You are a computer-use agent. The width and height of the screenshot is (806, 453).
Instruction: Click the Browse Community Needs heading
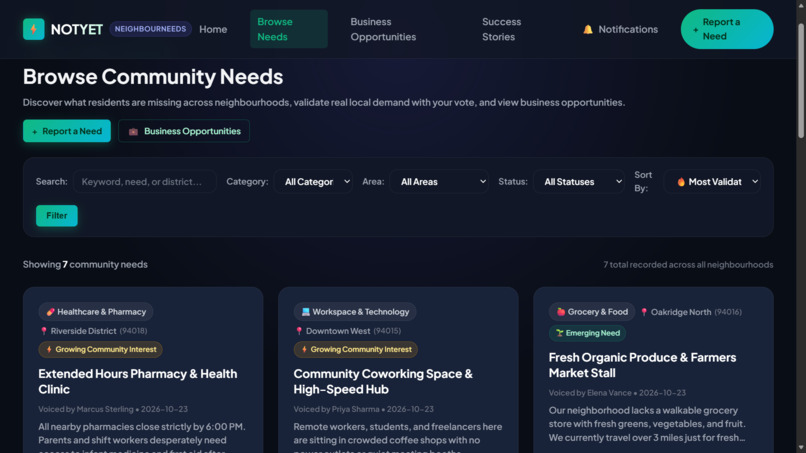click(x=153, y=77)
